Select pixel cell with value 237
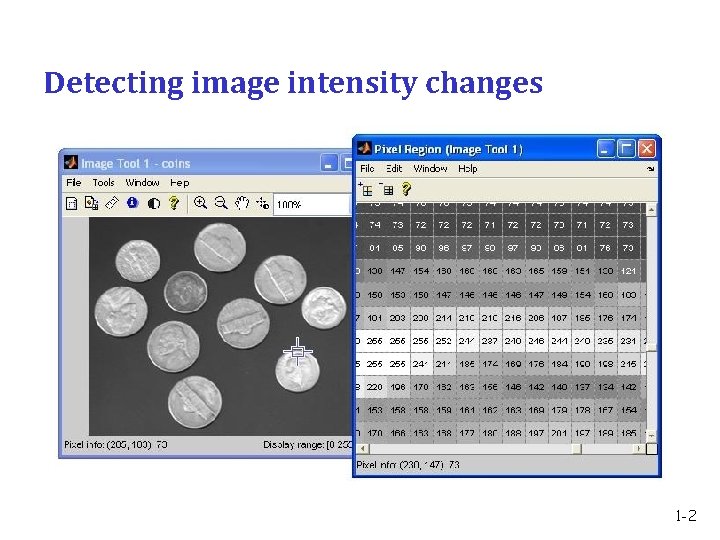Viewport: 720px width, 540px height. [489, 341]
